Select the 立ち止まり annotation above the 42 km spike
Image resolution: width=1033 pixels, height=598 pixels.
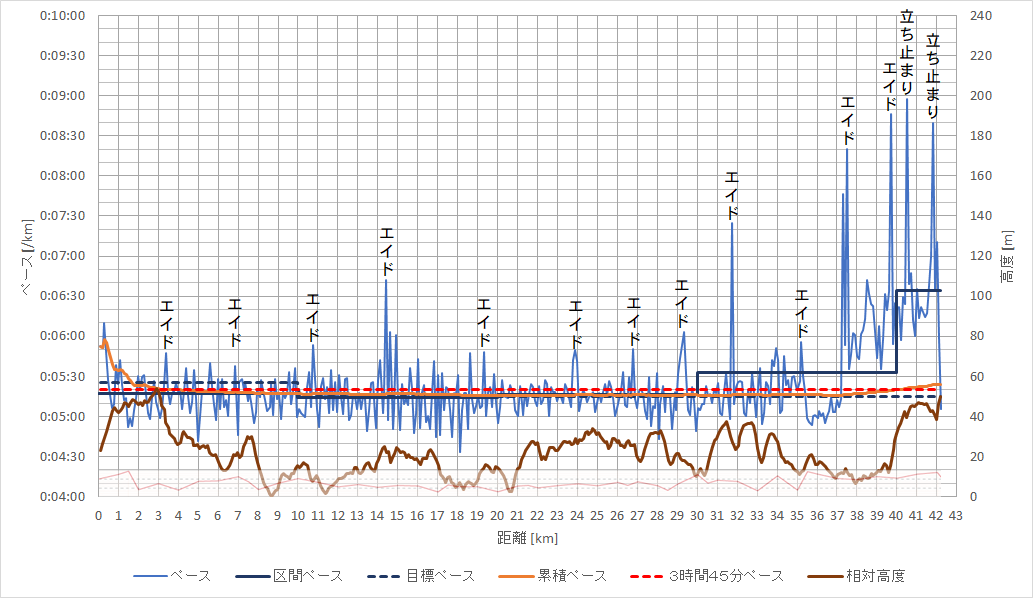(x=932, y=76)
